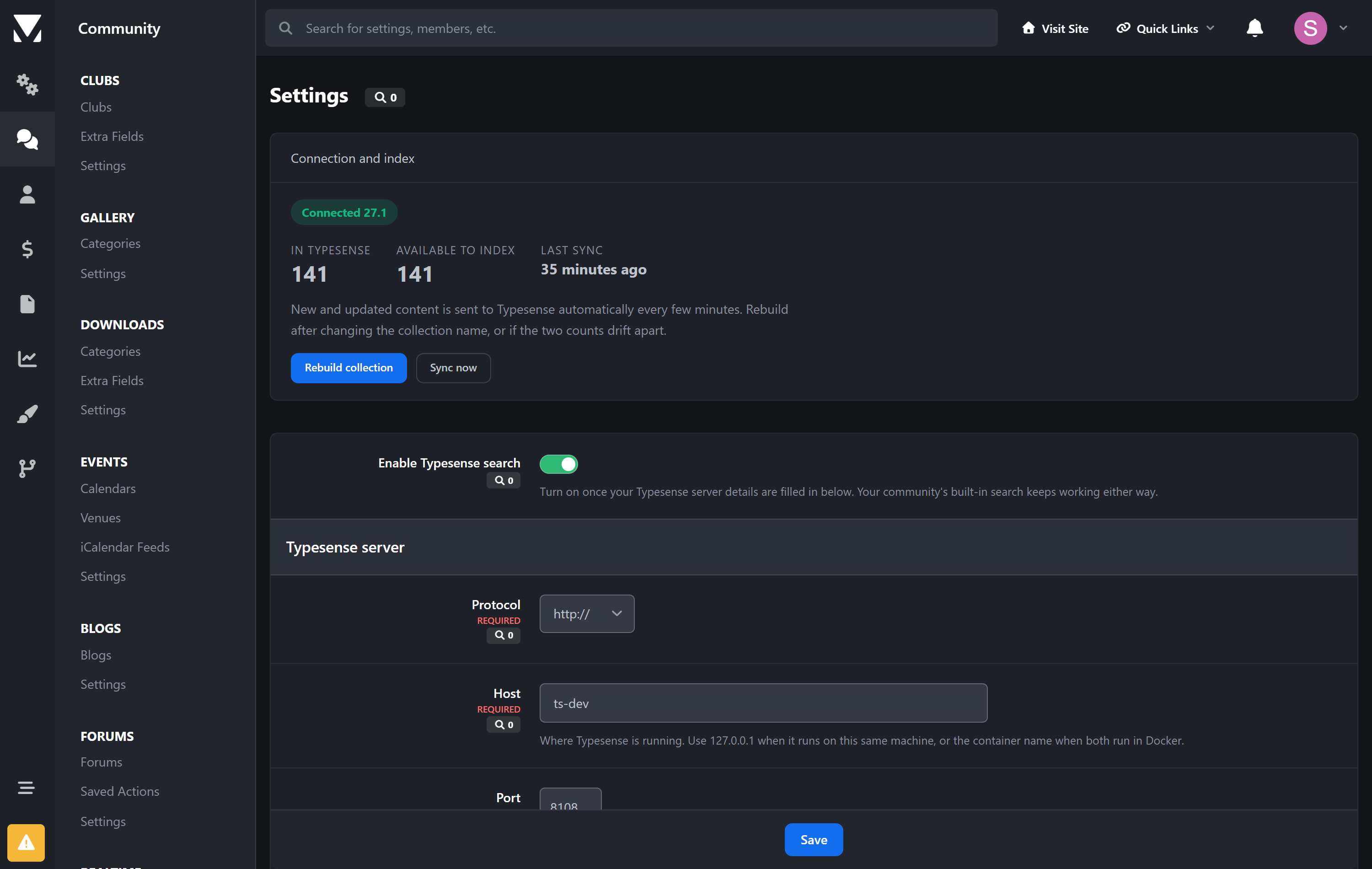Focus the top search settings field
This screenshot has width=1372, height=869.
coord(631,28)
